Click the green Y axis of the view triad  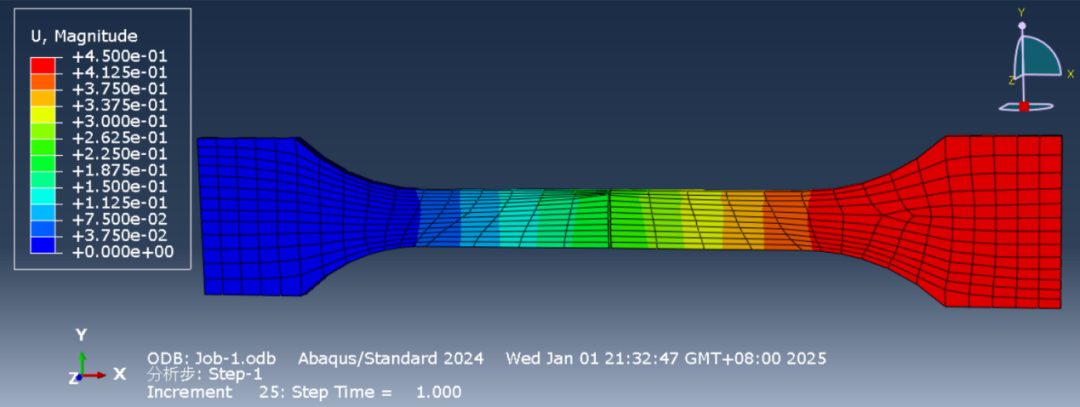tap(82, 363)
